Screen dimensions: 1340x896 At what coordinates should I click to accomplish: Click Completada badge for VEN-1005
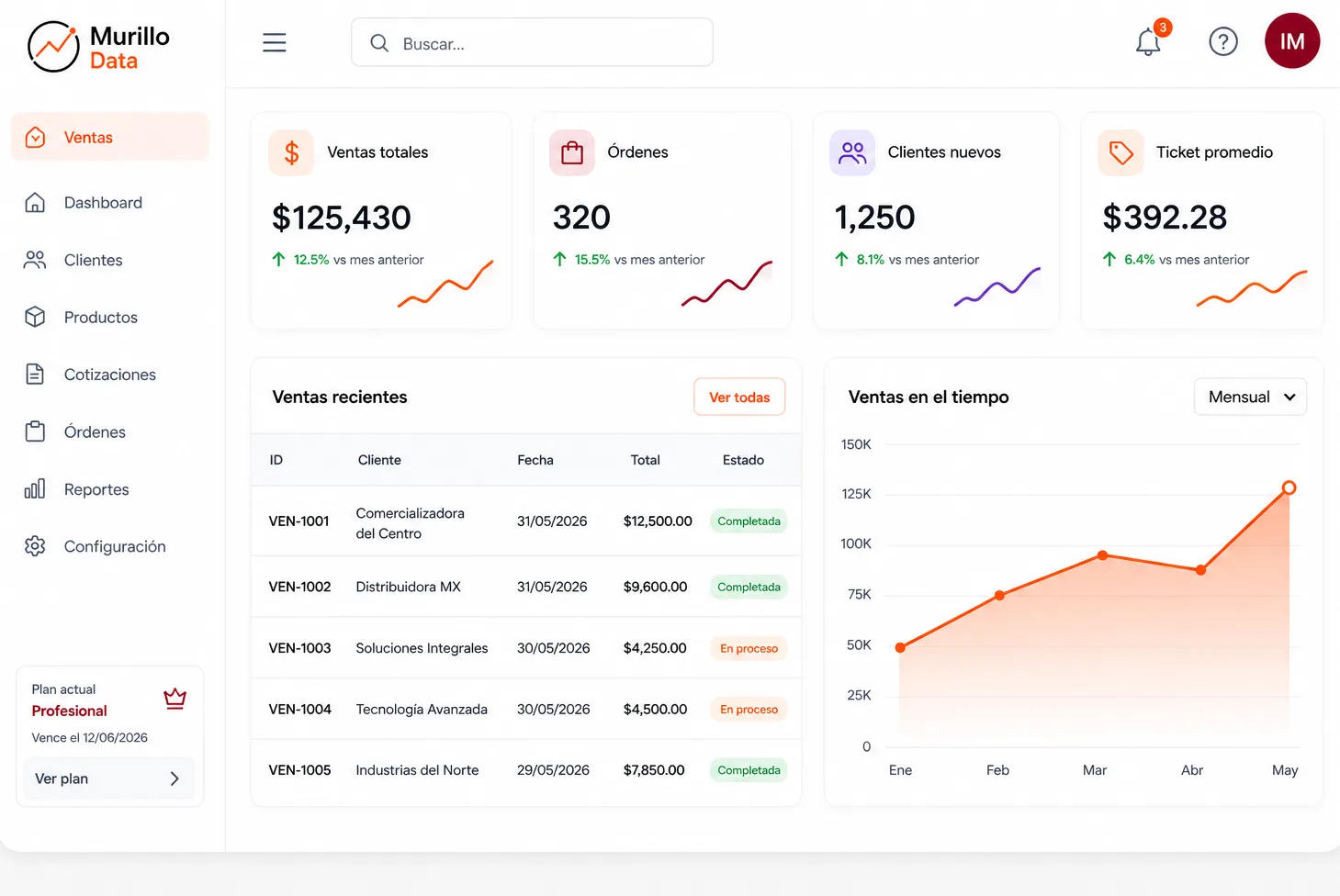749,770
